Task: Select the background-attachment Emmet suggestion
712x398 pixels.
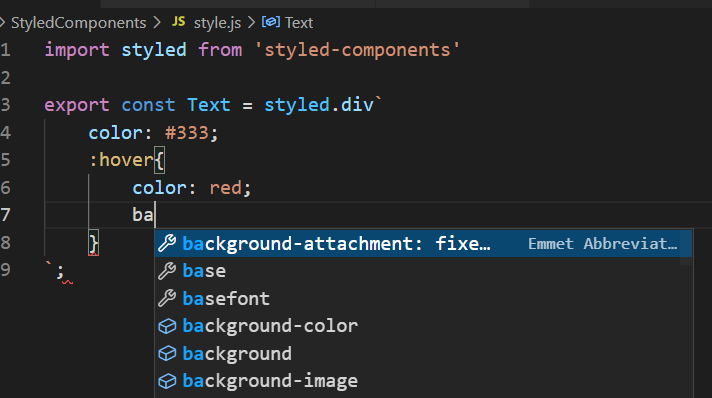Action: [x=423, y=244]
